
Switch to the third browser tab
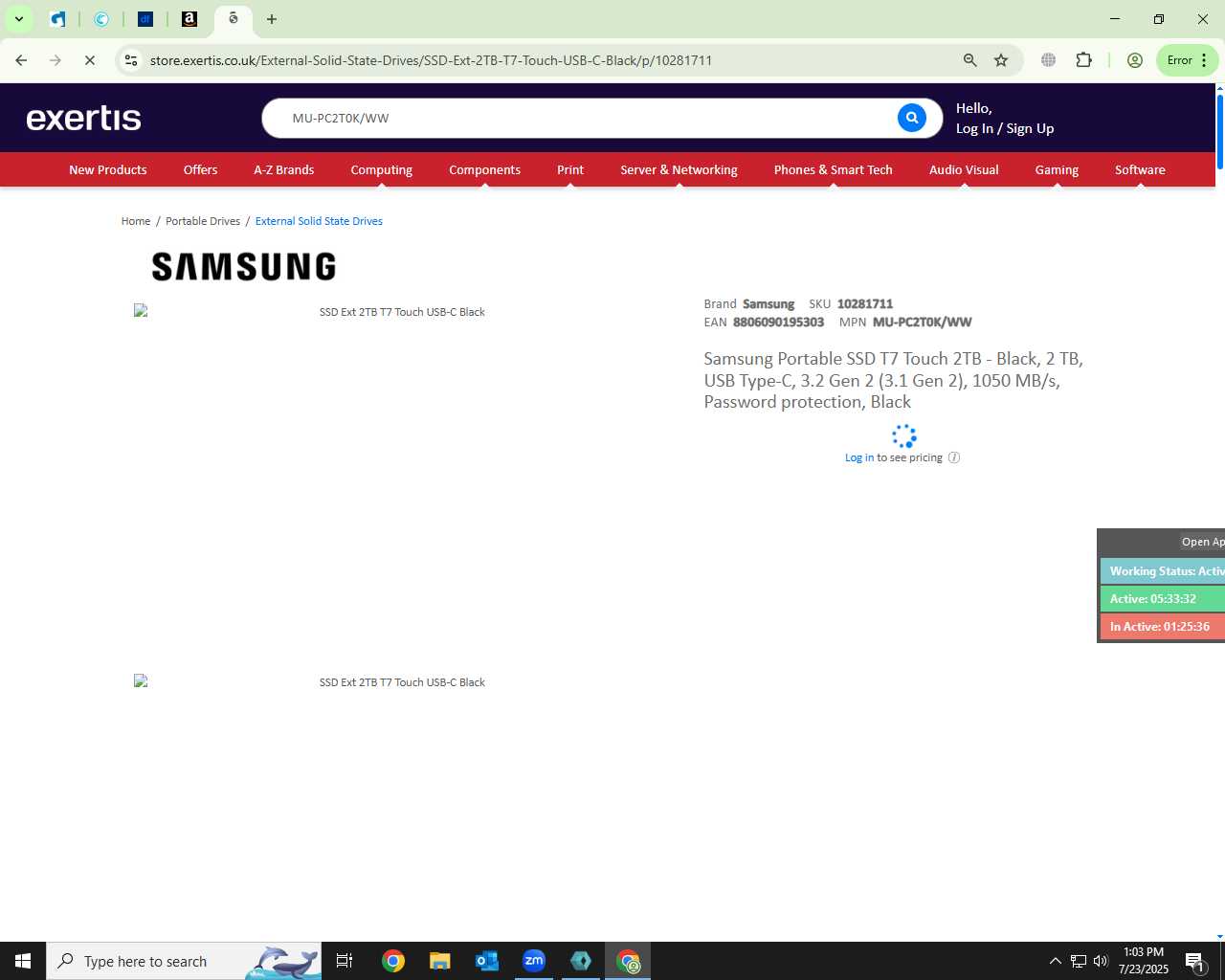(145, 19)
